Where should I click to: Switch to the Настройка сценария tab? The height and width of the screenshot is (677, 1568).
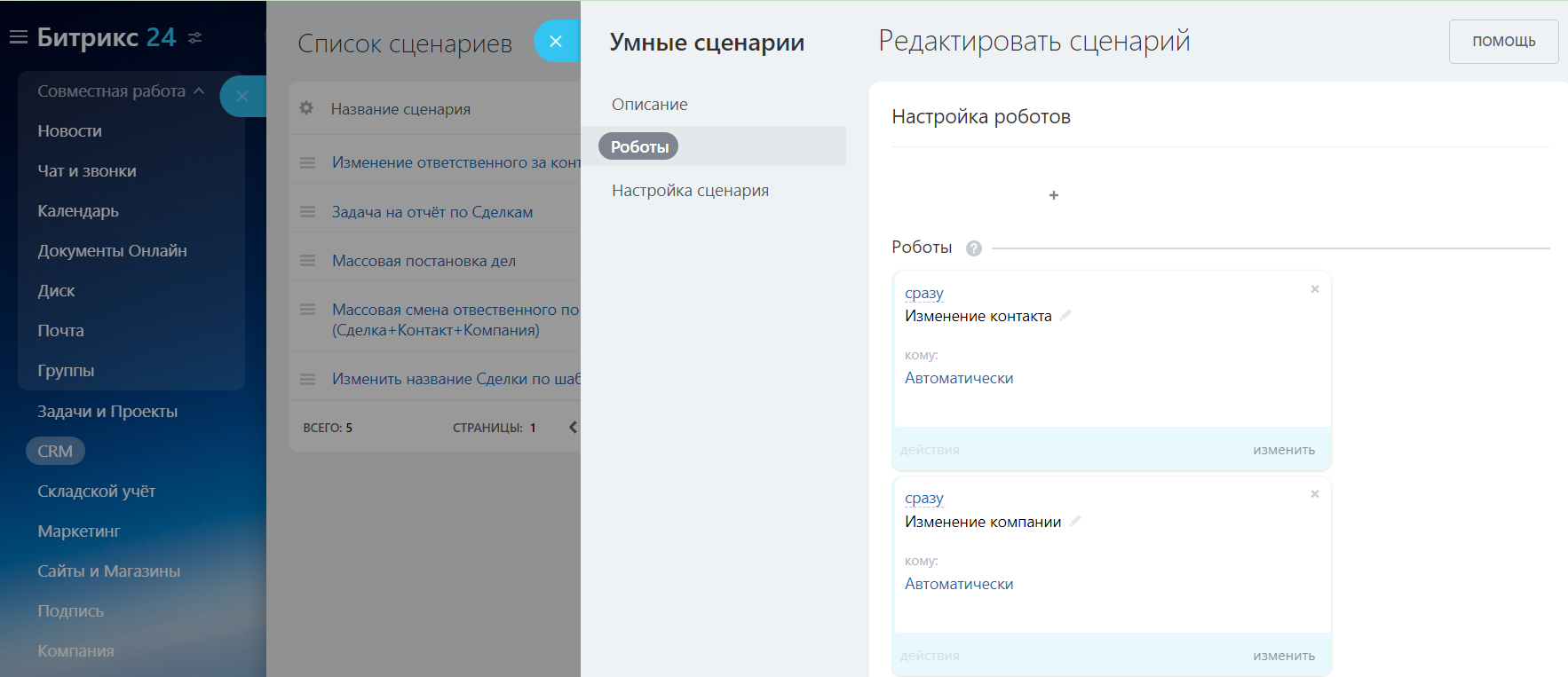click(690, 191)
